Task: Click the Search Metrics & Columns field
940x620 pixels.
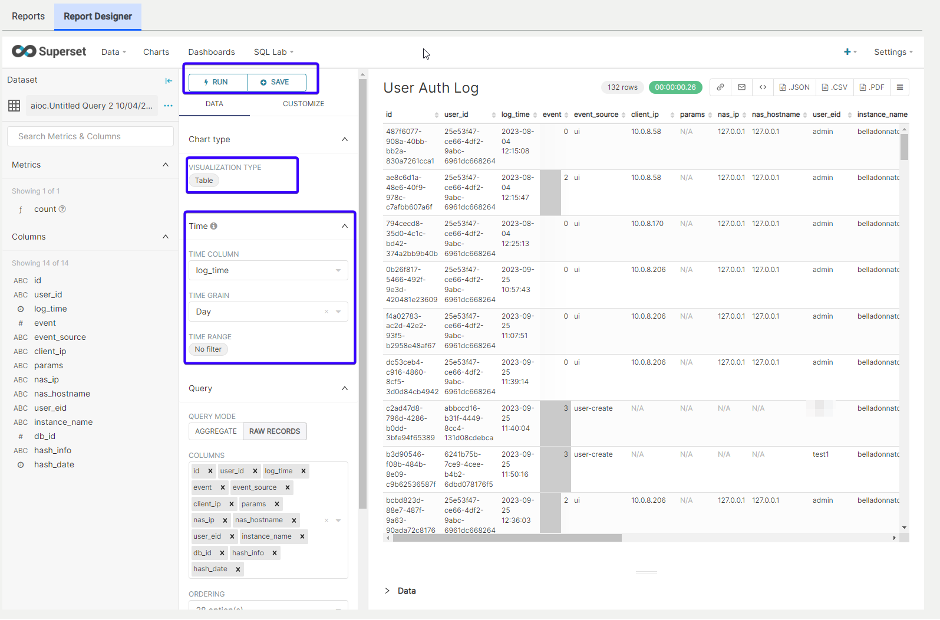Action: click(x=90, y=134)
